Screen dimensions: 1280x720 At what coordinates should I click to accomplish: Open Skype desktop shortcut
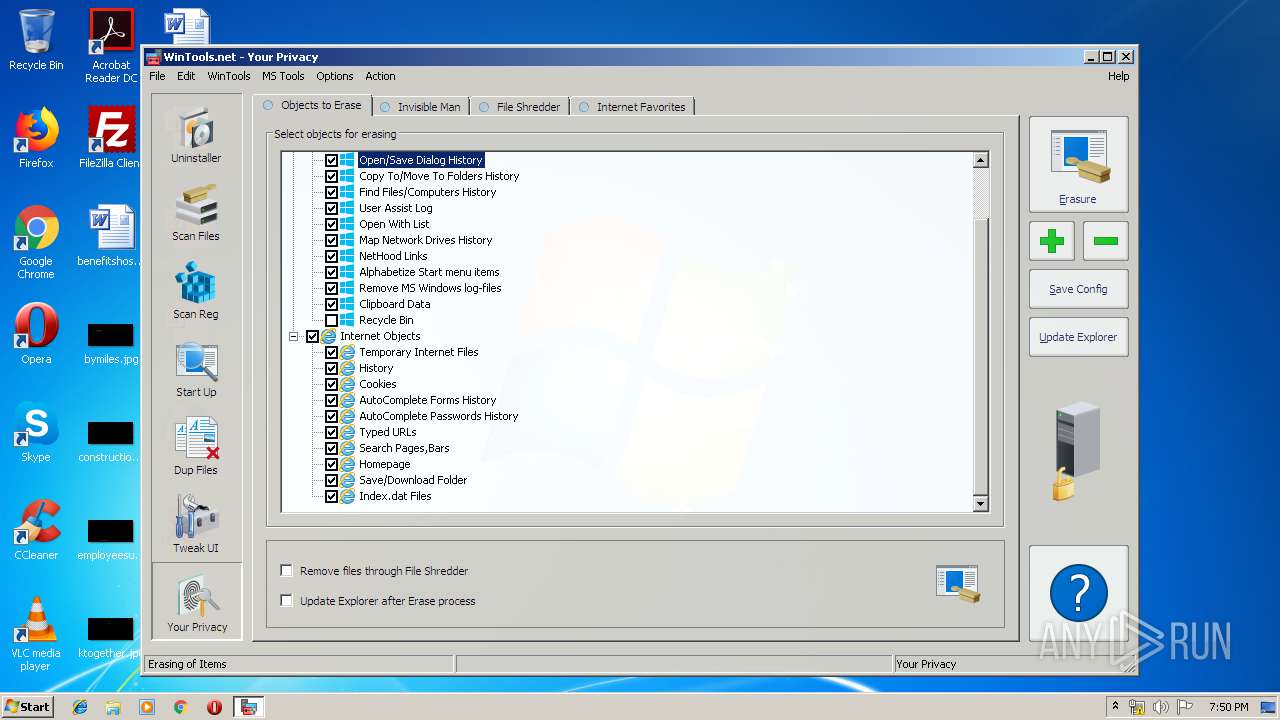coord(36,433)
